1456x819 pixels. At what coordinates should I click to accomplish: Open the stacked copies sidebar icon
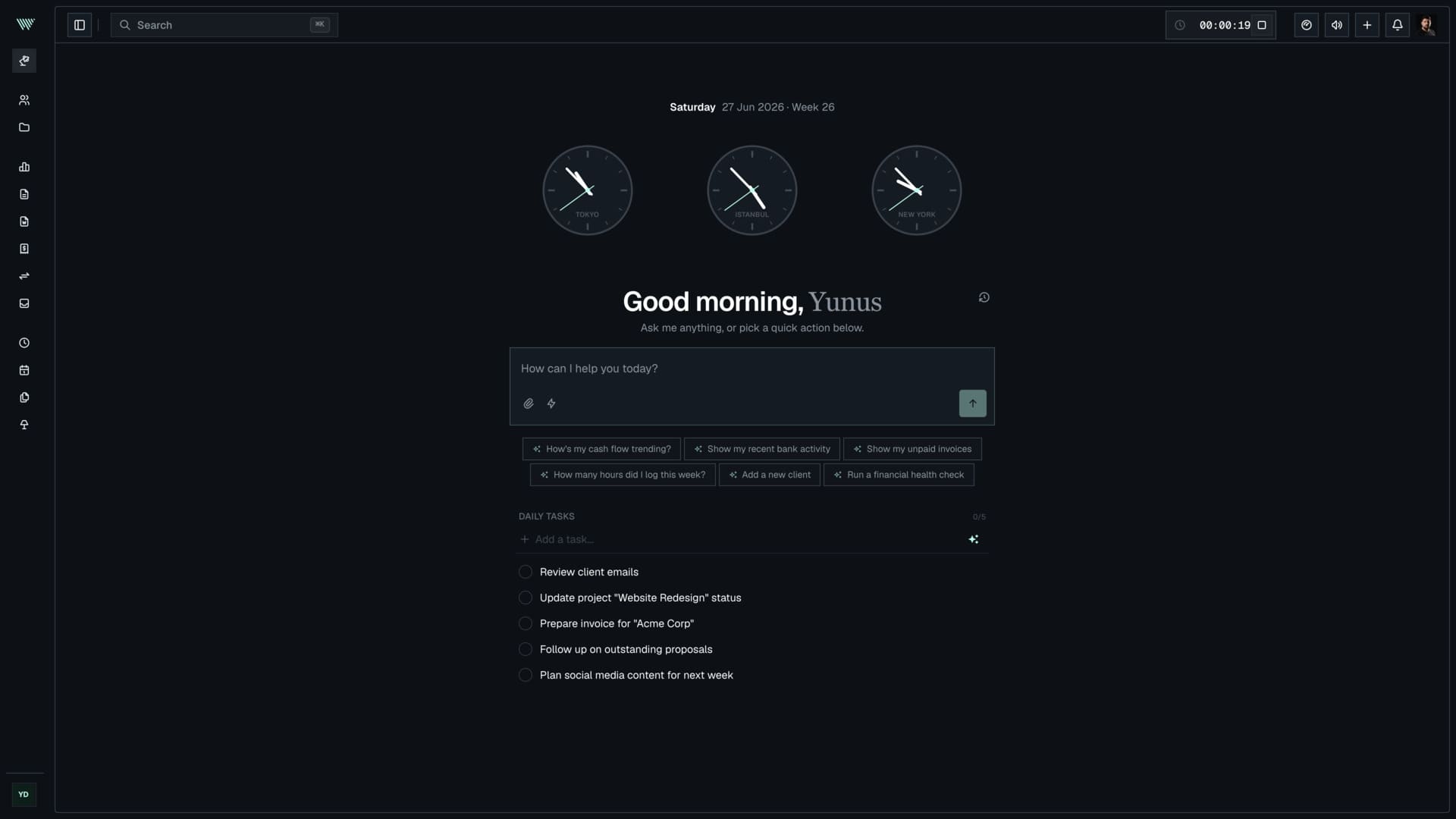24,397
